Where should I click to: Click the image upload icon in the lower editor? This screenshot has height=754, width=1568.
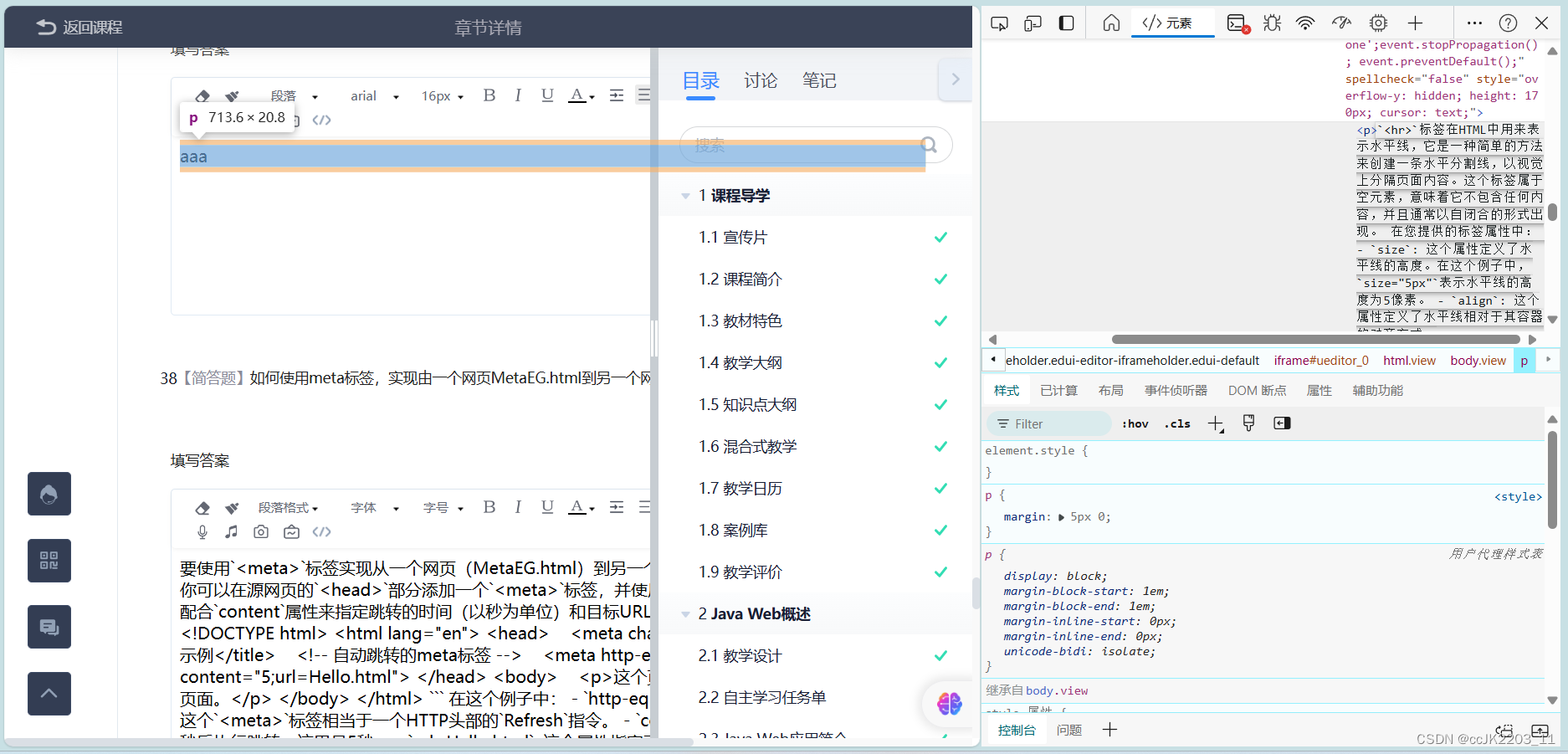click(291, 531)
